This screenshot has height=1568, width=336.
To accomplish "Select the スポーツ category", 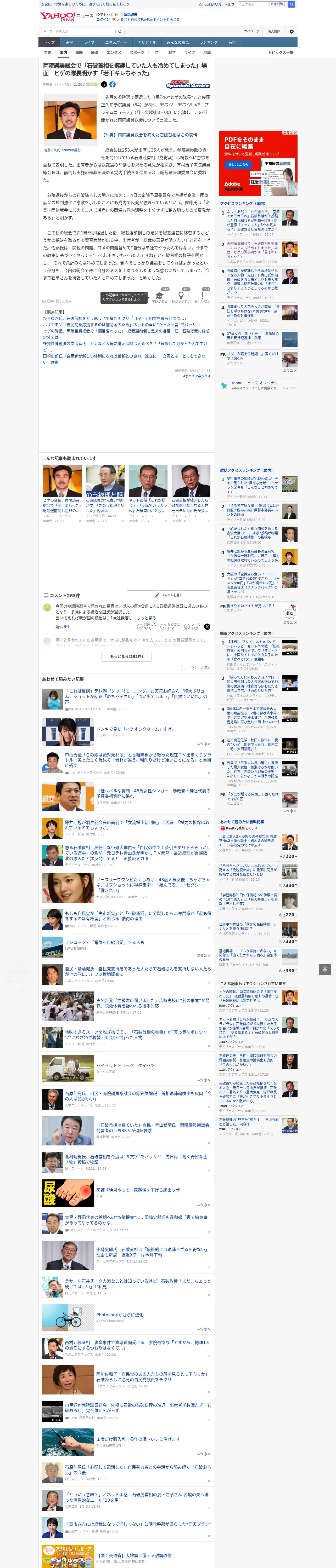I will click(x=137, y=52).
